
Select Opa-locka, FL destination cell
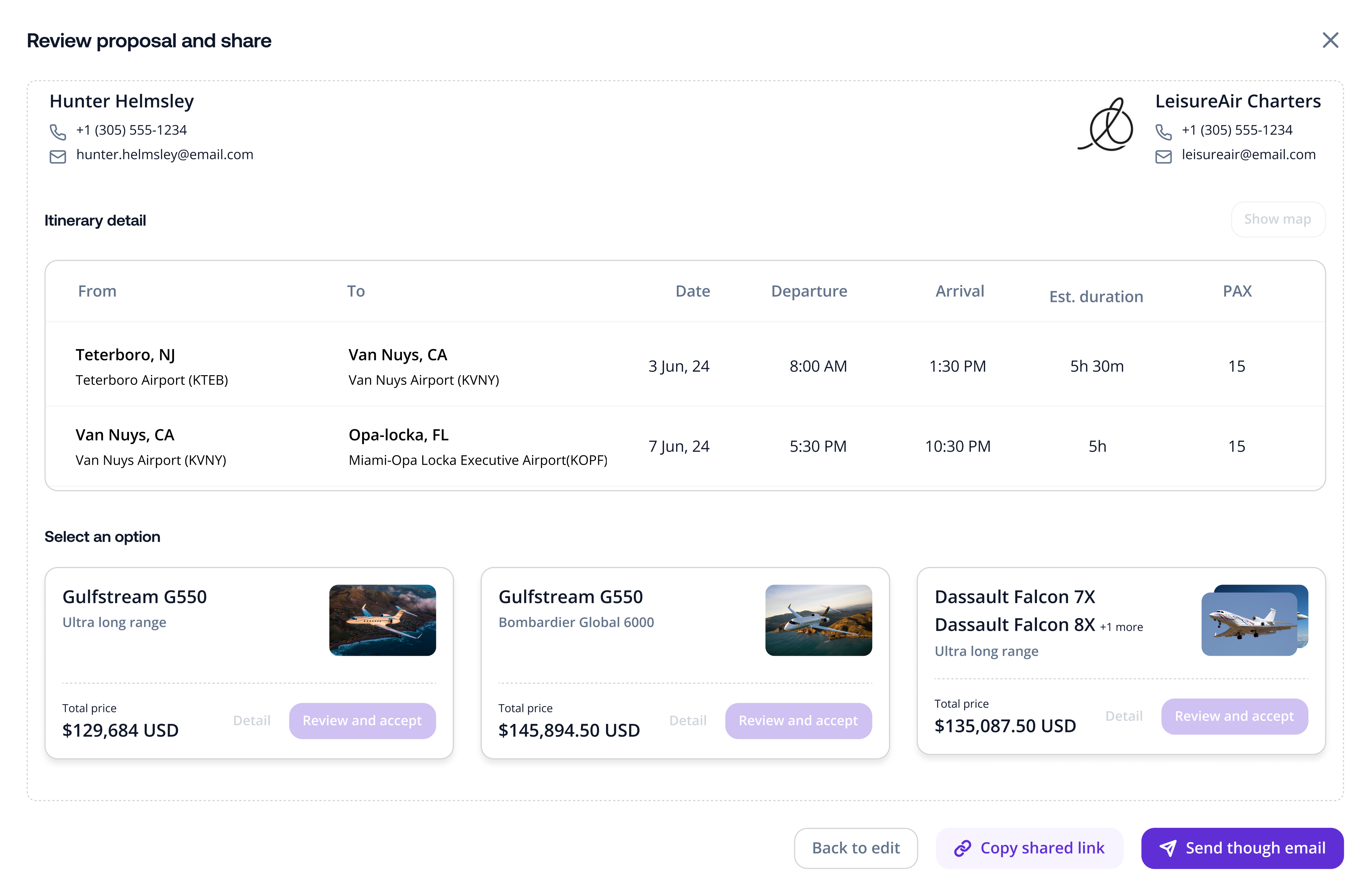click(399, 435)
